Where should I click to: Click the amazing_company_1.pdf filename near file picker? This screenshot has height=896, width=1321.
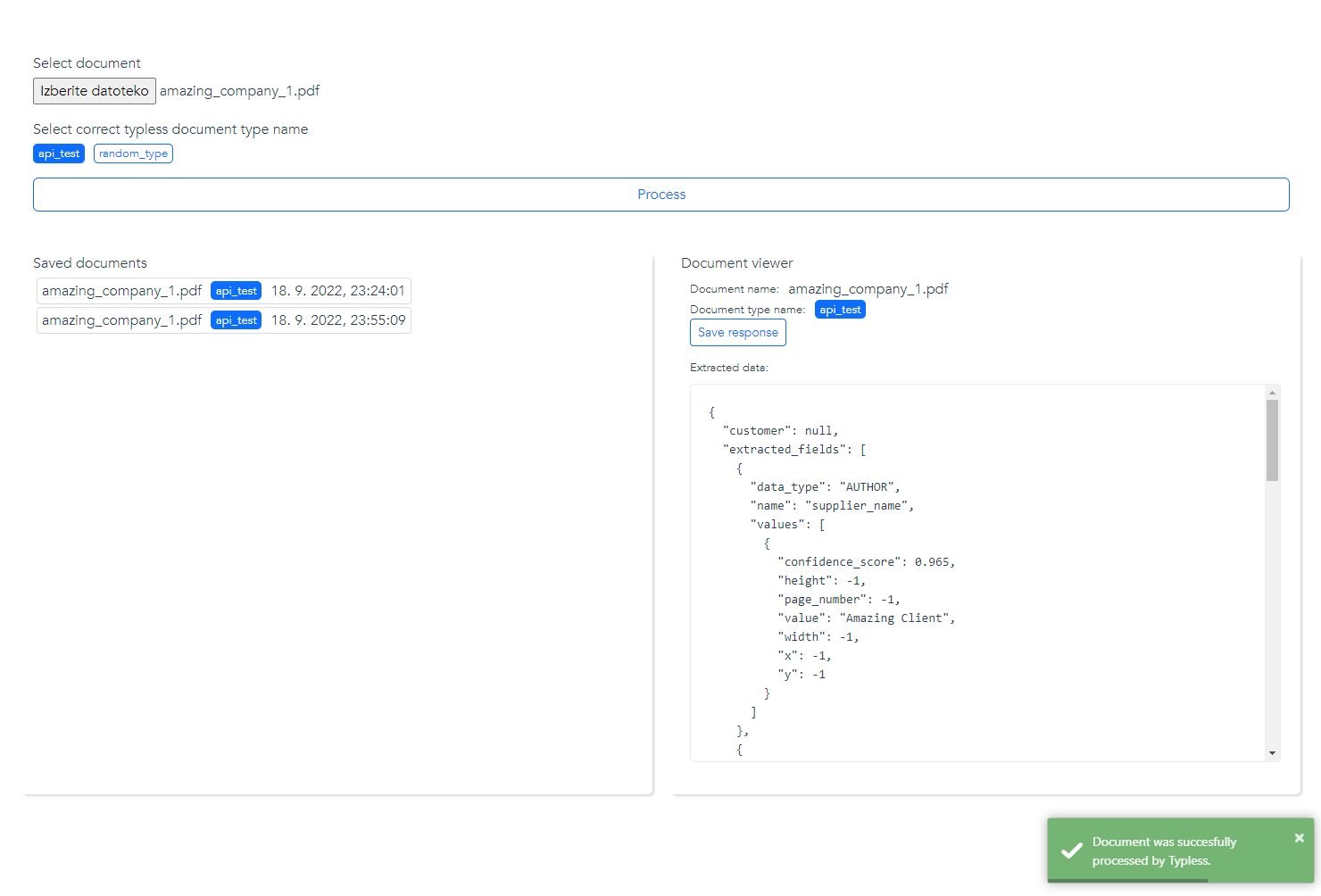[239, 90]
